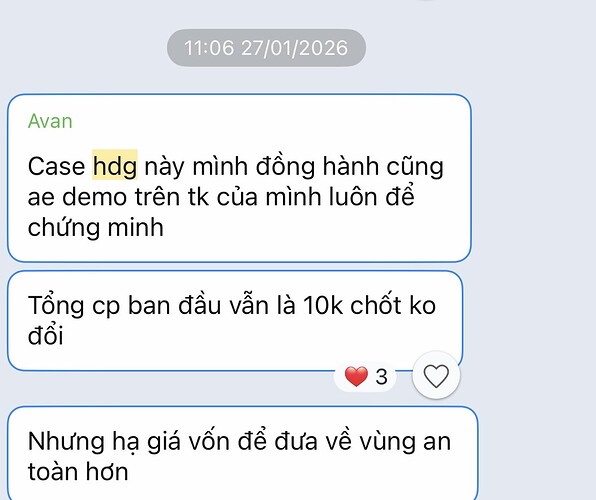Click the text chứng minh in first bubble
The image size is (596, 500).
point(95,228)
